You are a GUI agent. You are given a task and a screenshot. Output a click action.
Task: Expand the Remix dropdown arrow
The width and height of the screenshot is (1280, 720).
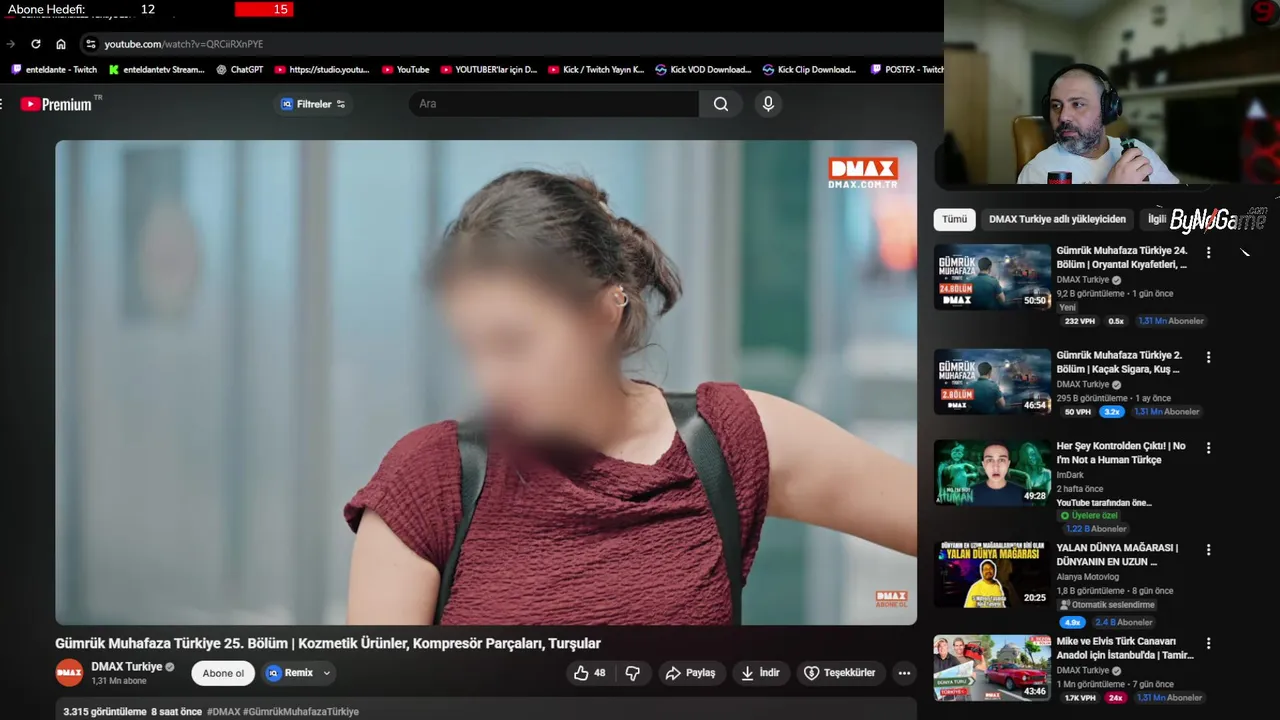pyautogui.click(x=326, y=673)
